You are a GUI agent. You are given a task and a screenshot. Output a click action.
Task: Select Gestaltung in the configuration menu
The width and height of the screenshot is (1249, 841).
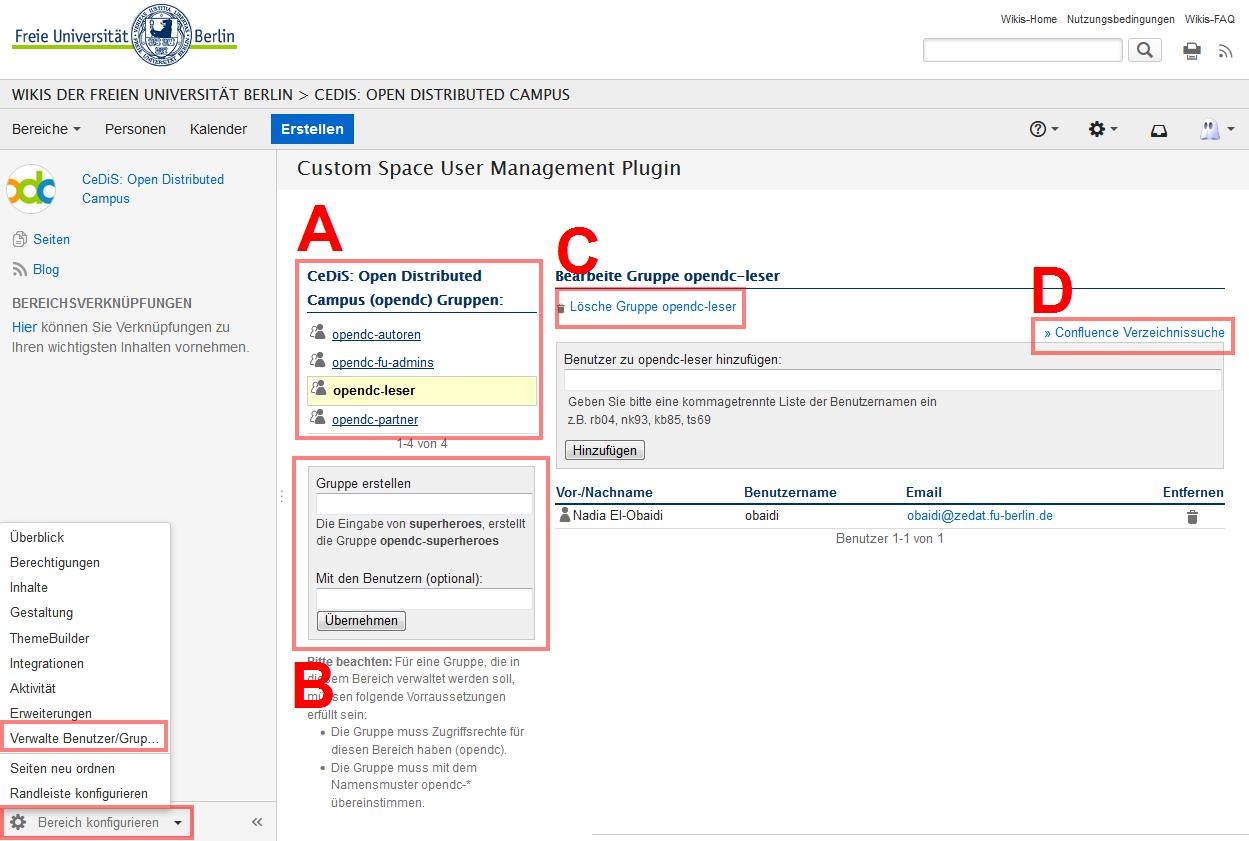[41, 612]
